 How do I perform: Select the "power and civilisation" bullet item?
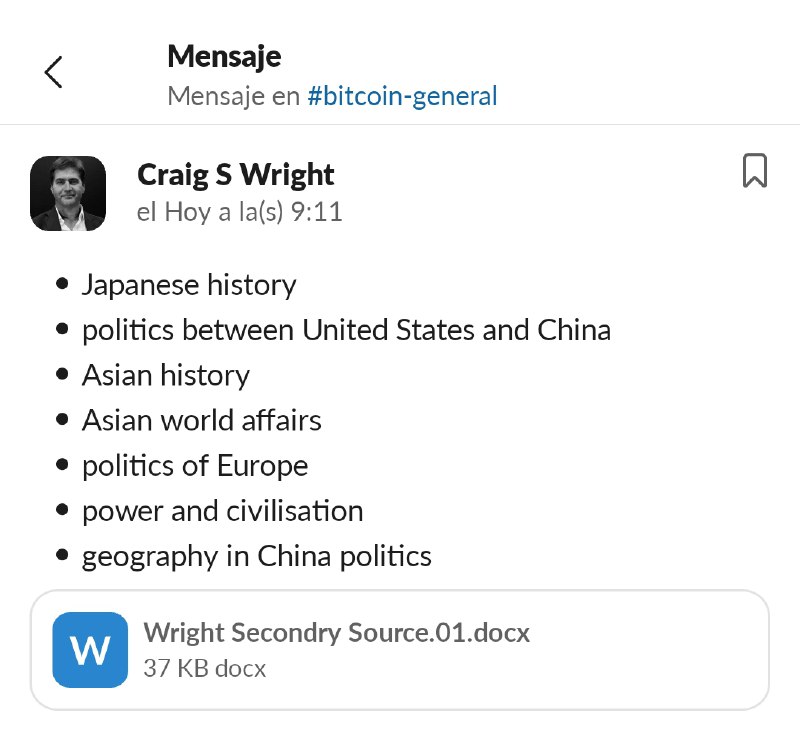(222, 511)
